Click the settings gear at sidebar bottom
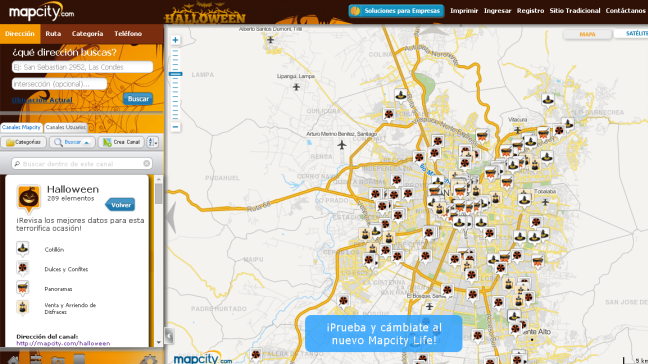Screen dimensions: 648x364 coord(148,359)
